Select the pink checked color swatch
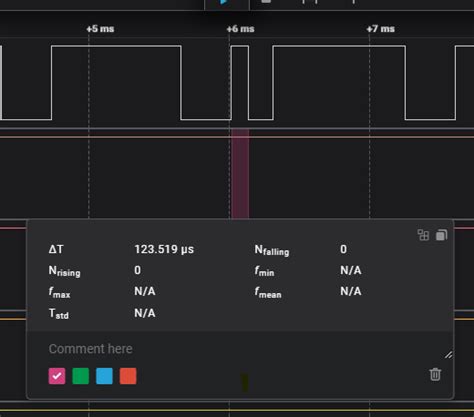The image size is (474, 417). pos(57,376)
